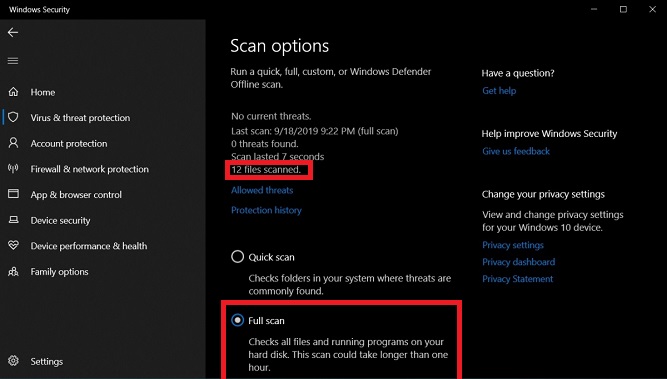Viewport: 667px width, 379px height.
Task: Click the Account protection person icon
Action: (x=13, y=143)
